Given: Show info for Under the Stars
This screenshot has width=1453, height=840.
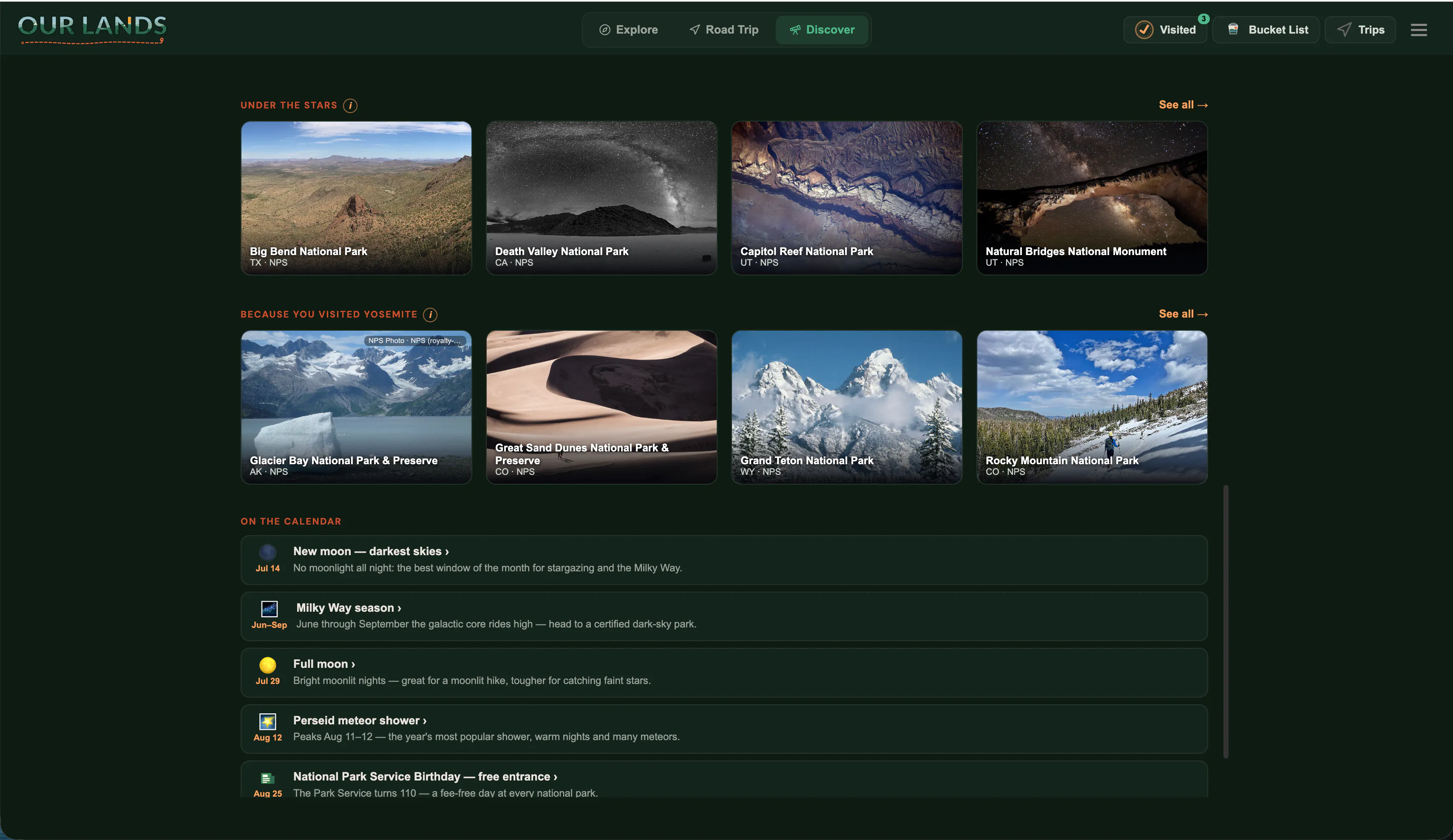Looking at the screenshot, I should click(x=350, y=105).
